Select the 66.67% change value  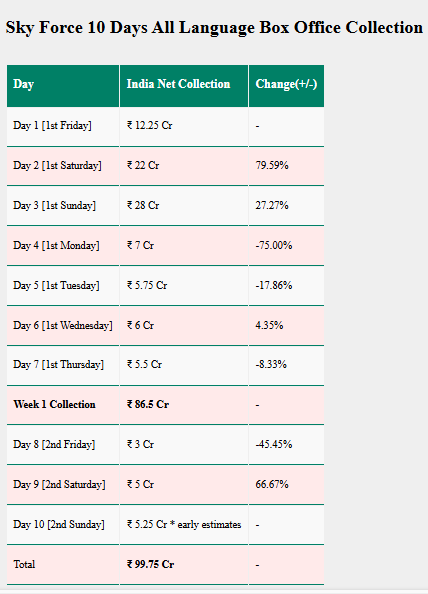(x=272, y=485)
